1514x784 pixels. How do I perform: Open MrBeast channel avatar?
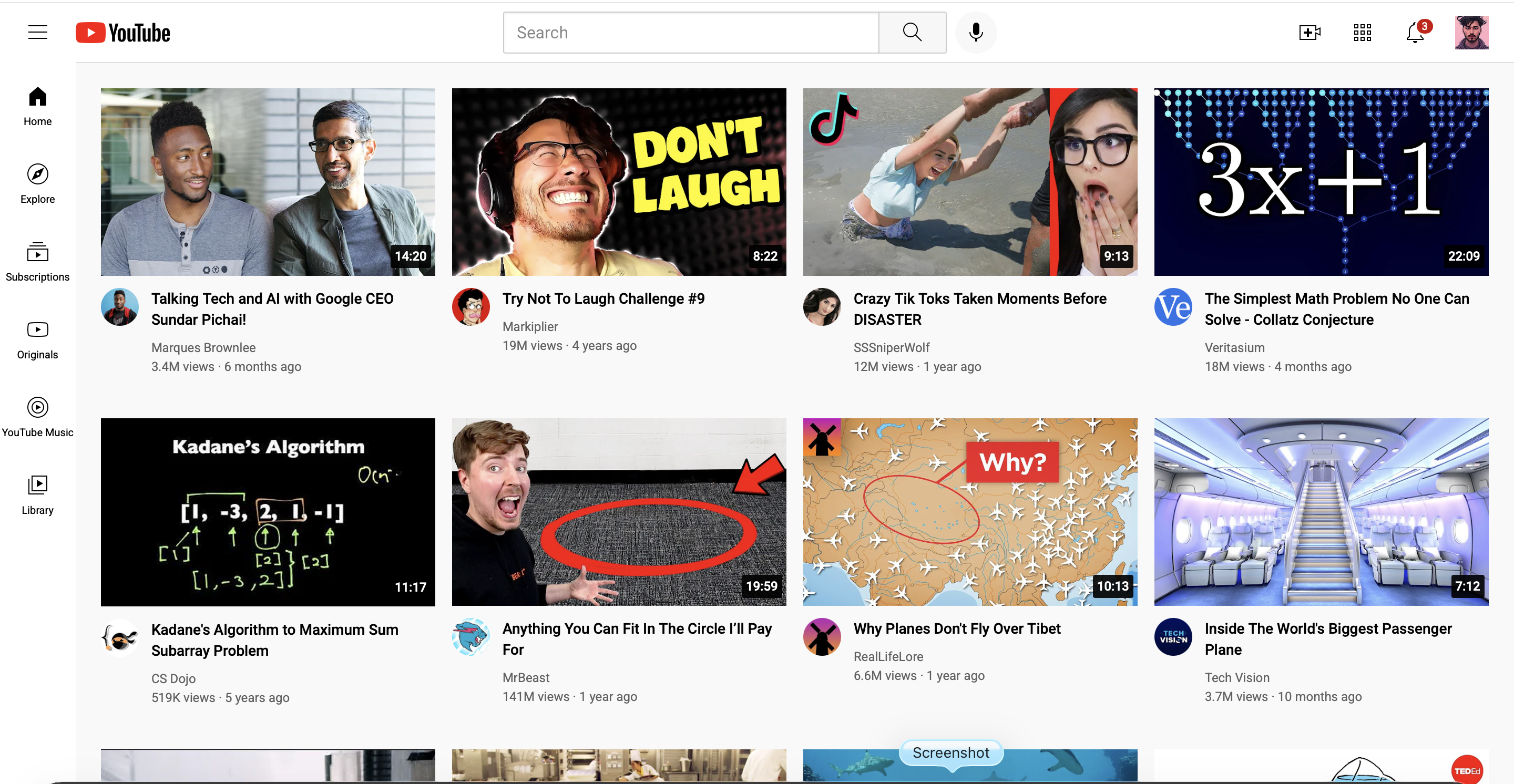click(x=471, y=636)
